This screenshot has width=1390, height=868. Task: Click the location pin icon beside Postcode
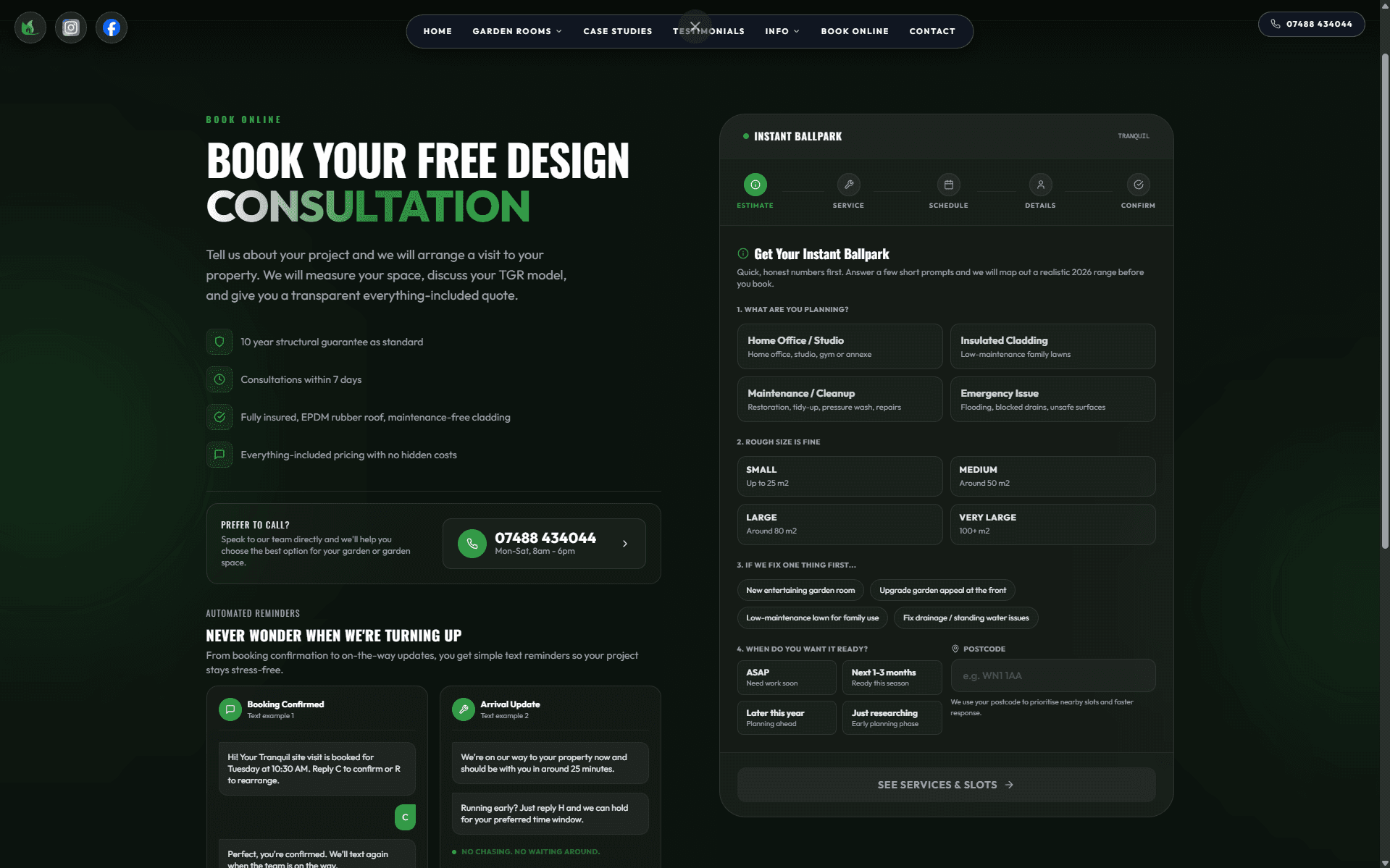955,649
